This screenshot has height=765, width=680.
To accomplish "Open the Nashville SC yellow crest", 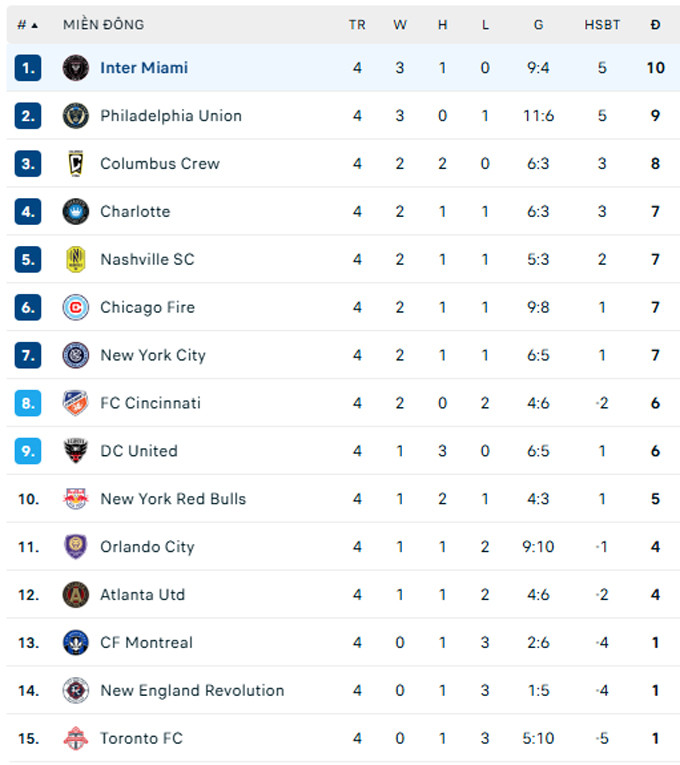I will pyautogui.click(x=76, y=260).
